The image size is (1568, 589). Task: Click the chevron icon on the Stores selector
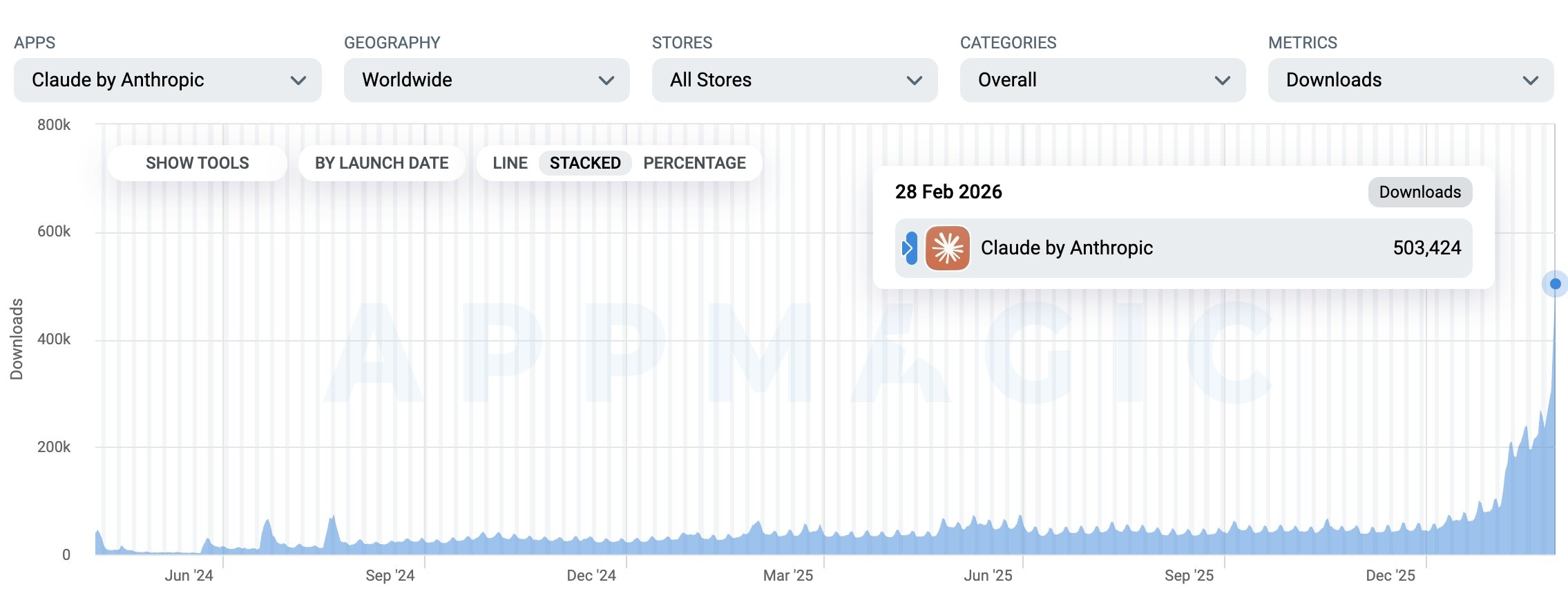coord(916,80)
